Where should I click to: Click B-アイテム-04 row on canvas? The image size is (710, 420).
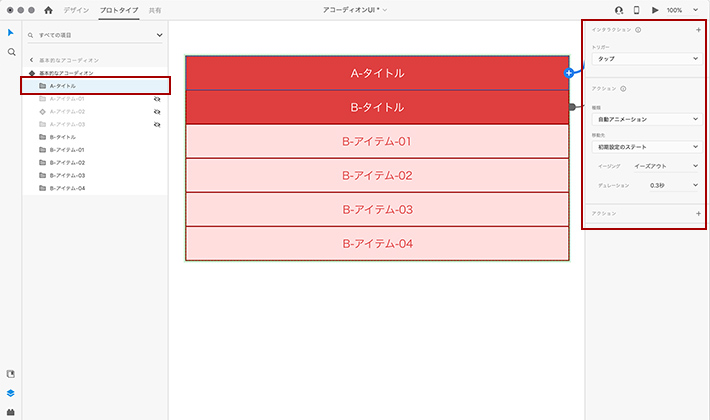tap(377, 243)
